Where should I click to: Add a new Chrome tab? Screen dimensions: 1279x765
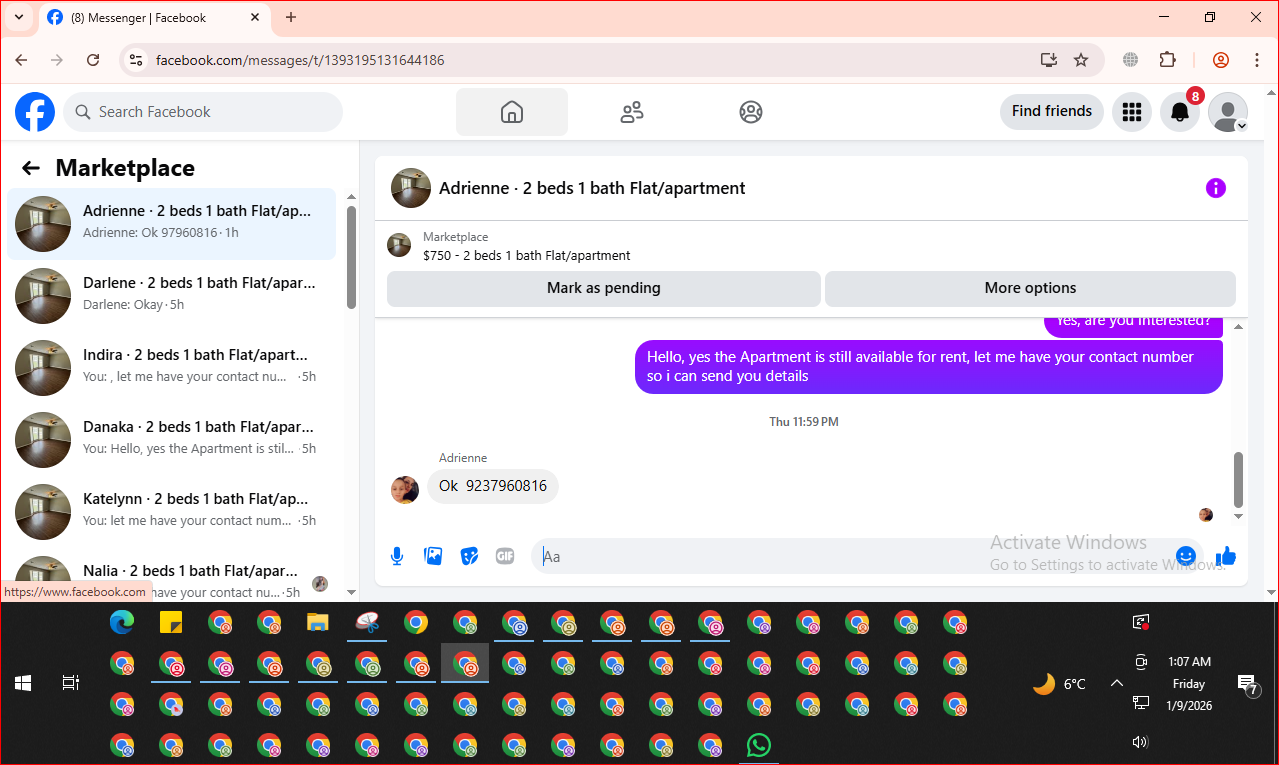tap(291, 17)
